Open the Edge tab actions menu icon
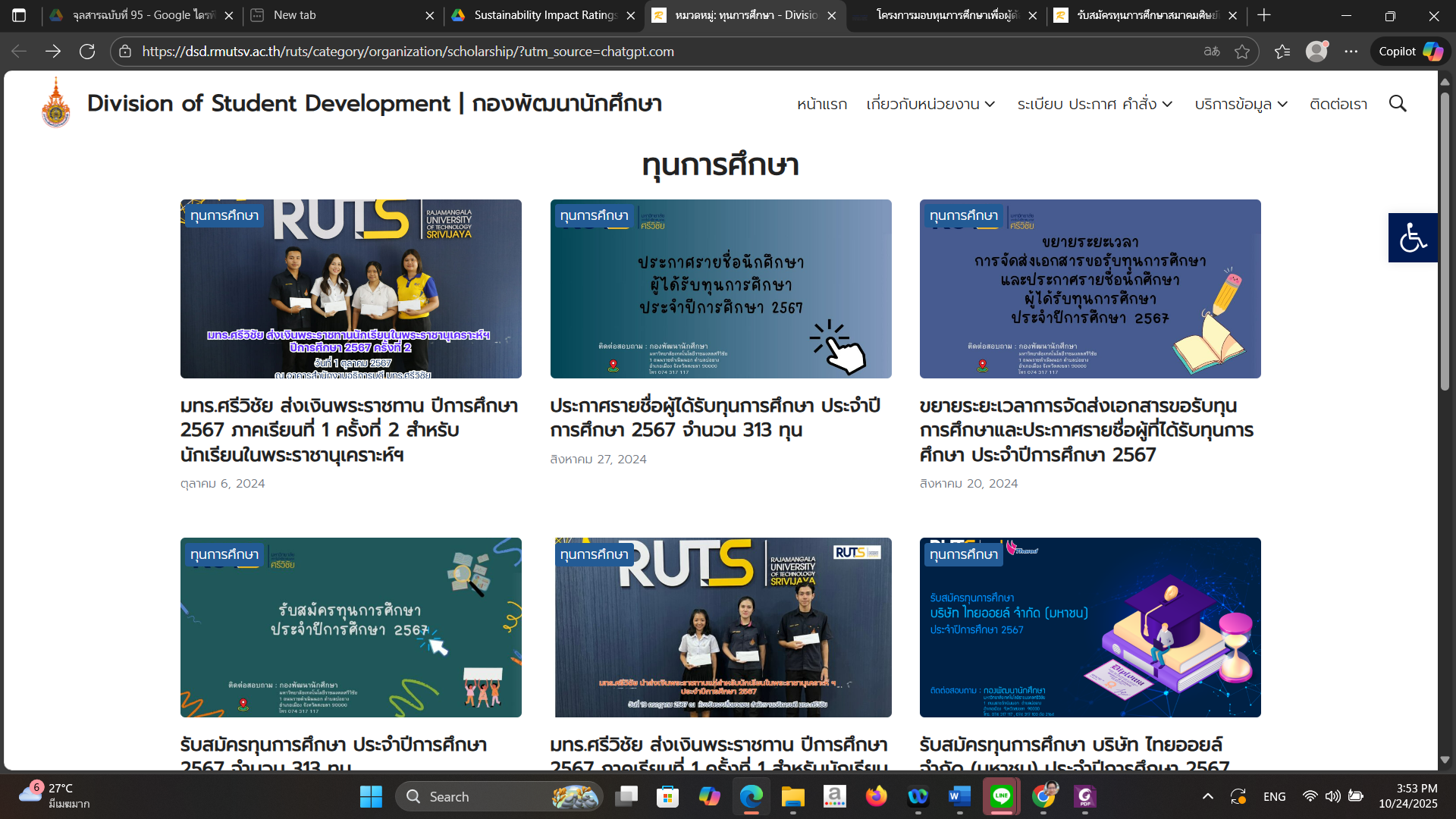This screenshot has height=819, width=1456. [19, 15]
